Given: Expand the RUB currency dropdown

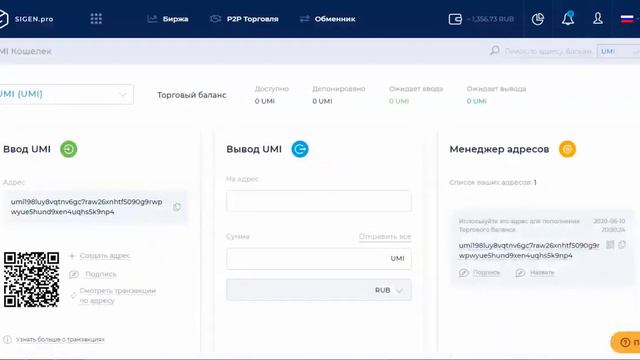Looking at the screenshot, I should coord(319,290).
